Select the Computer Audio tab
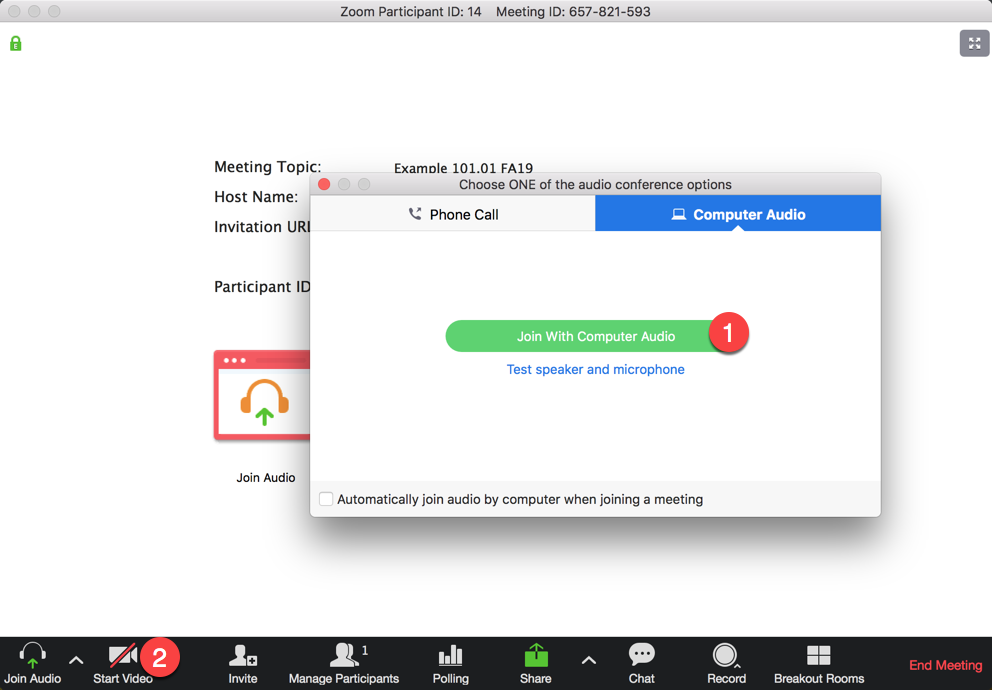The width and height of the screenshot is (992, 690). [738, 214]
